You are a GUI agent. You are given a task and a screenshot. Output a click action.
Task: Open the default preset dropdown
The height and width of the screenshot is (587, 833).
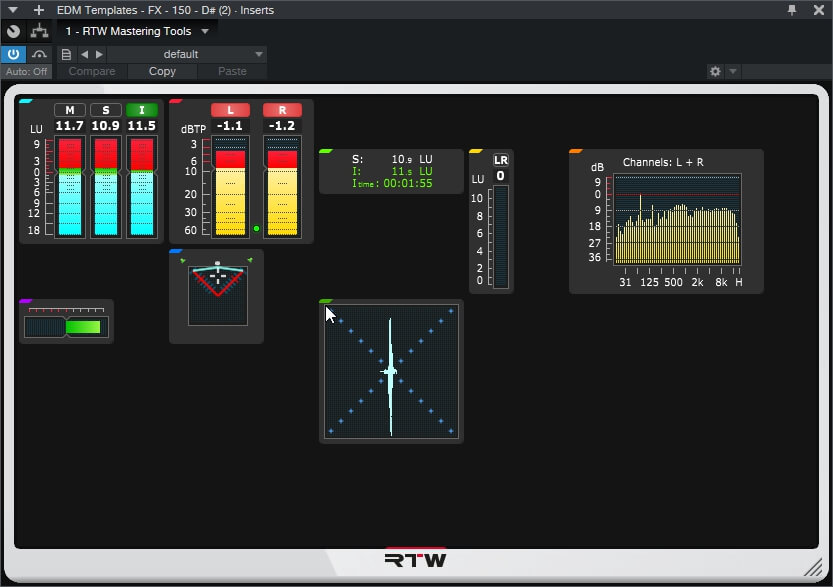pyautogui.click(x=180, y=54)
